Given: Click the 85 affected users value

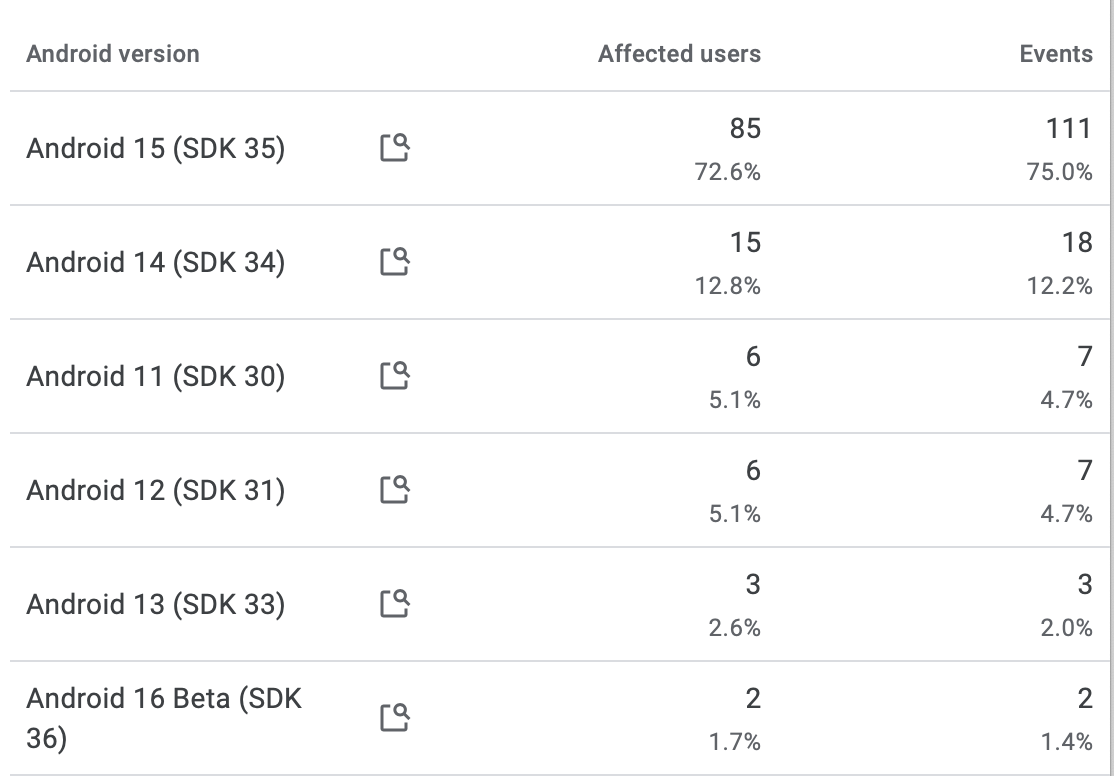Looking at the screenshot, I should point(745,129).
